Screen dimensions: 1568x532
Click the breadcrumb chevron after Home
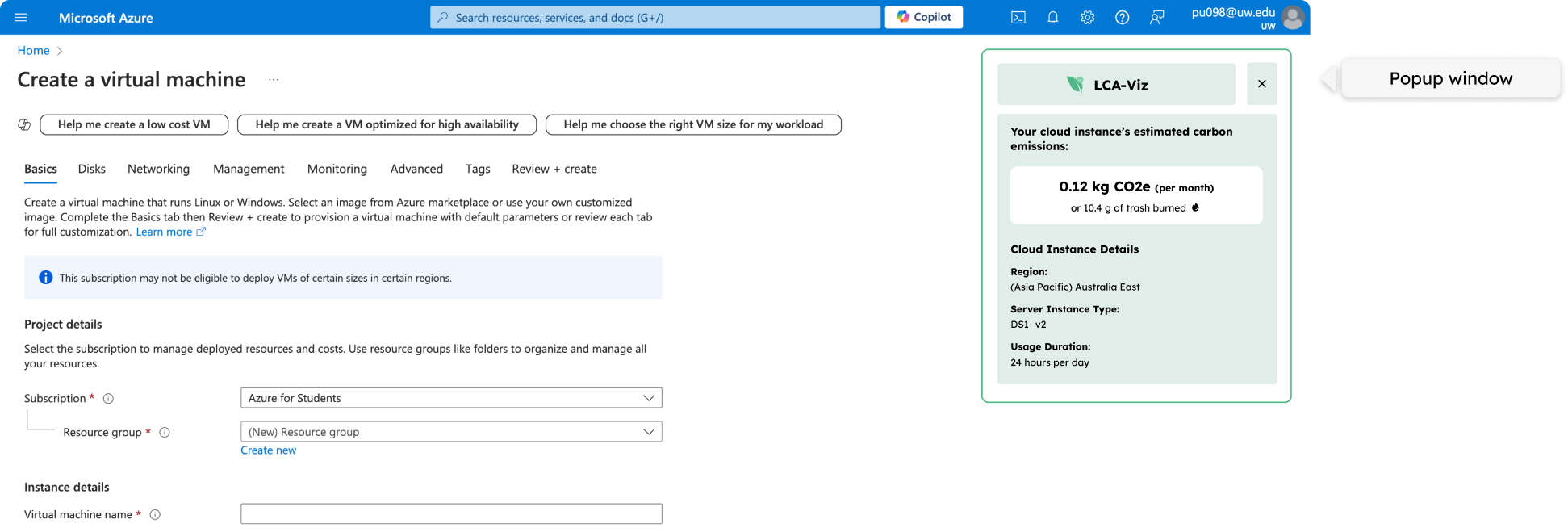point(60,51)
